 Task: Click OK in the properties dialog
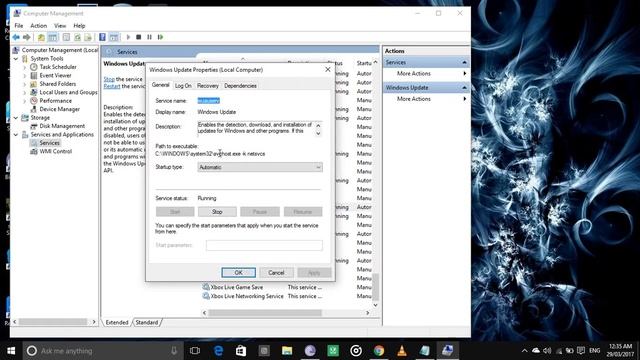[x=238, y=273]
